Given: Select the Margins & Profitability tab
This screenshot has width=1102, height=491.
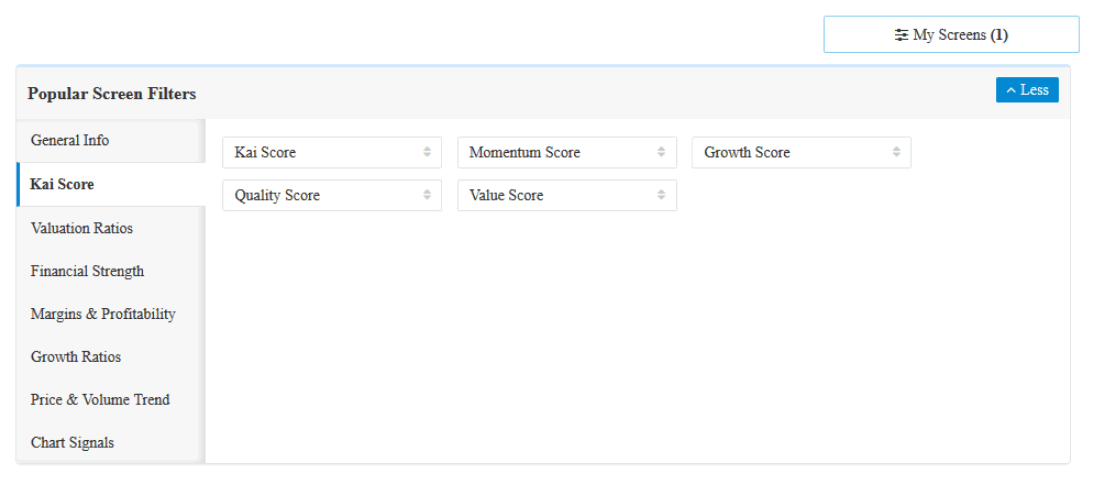Looking at the screenshot, I should tap(103, 314).
